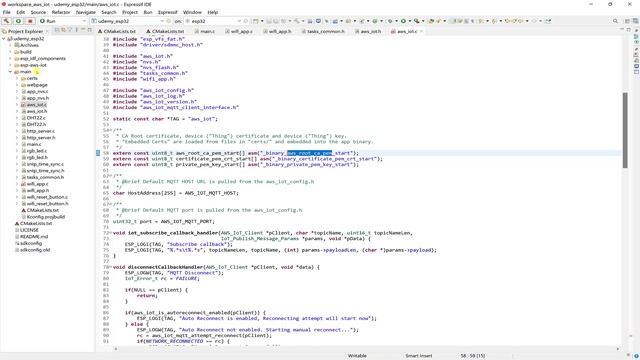Click the editor vertical scrollbar thumb
640x360 pixels.
pyautogui.click(x=625, y=130)
